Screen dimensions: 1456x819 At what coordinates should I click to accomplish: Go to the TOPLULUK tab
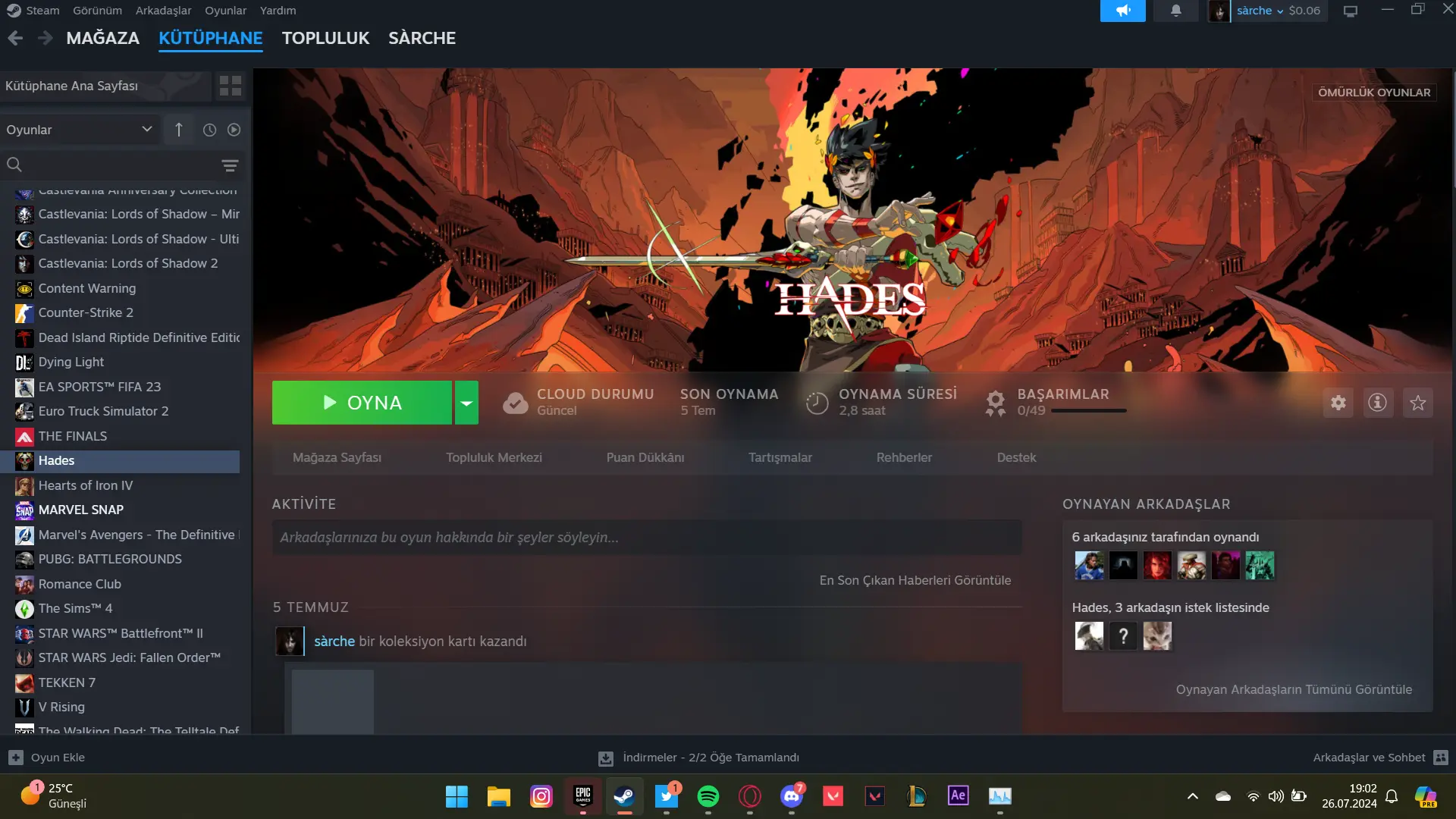(325, 38)
